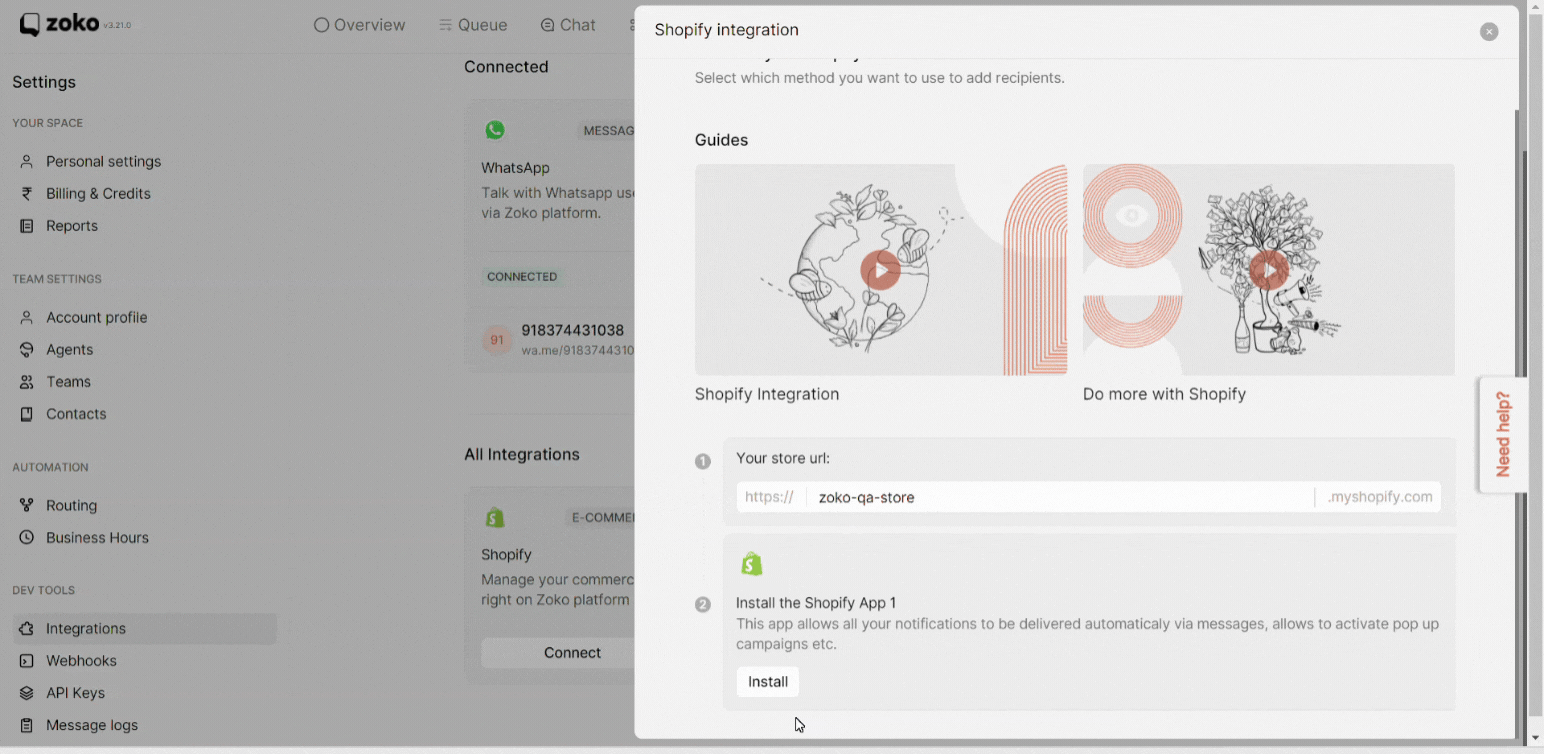This screenshot has height=754, width=1544.
Task: Click Connect on the Shopify card
Action: tap(558, 652)
